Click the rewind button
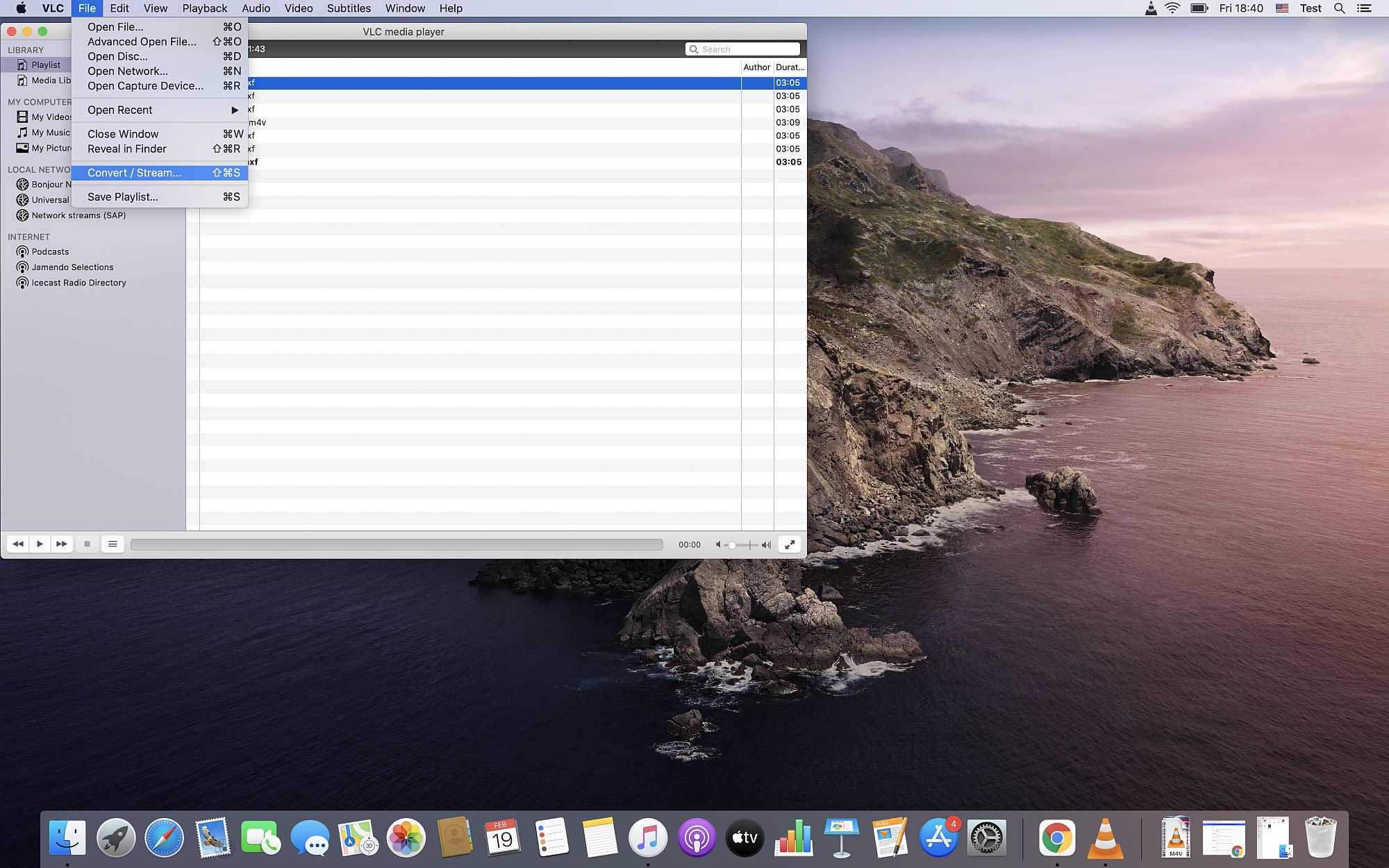Screen dimensions: 1389x868 pyautogui.click(x=18, y=544)
